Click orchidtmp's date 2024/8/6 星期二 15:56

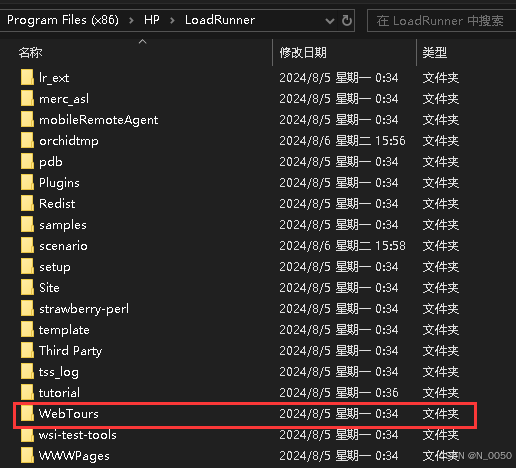tap(342, 141)
